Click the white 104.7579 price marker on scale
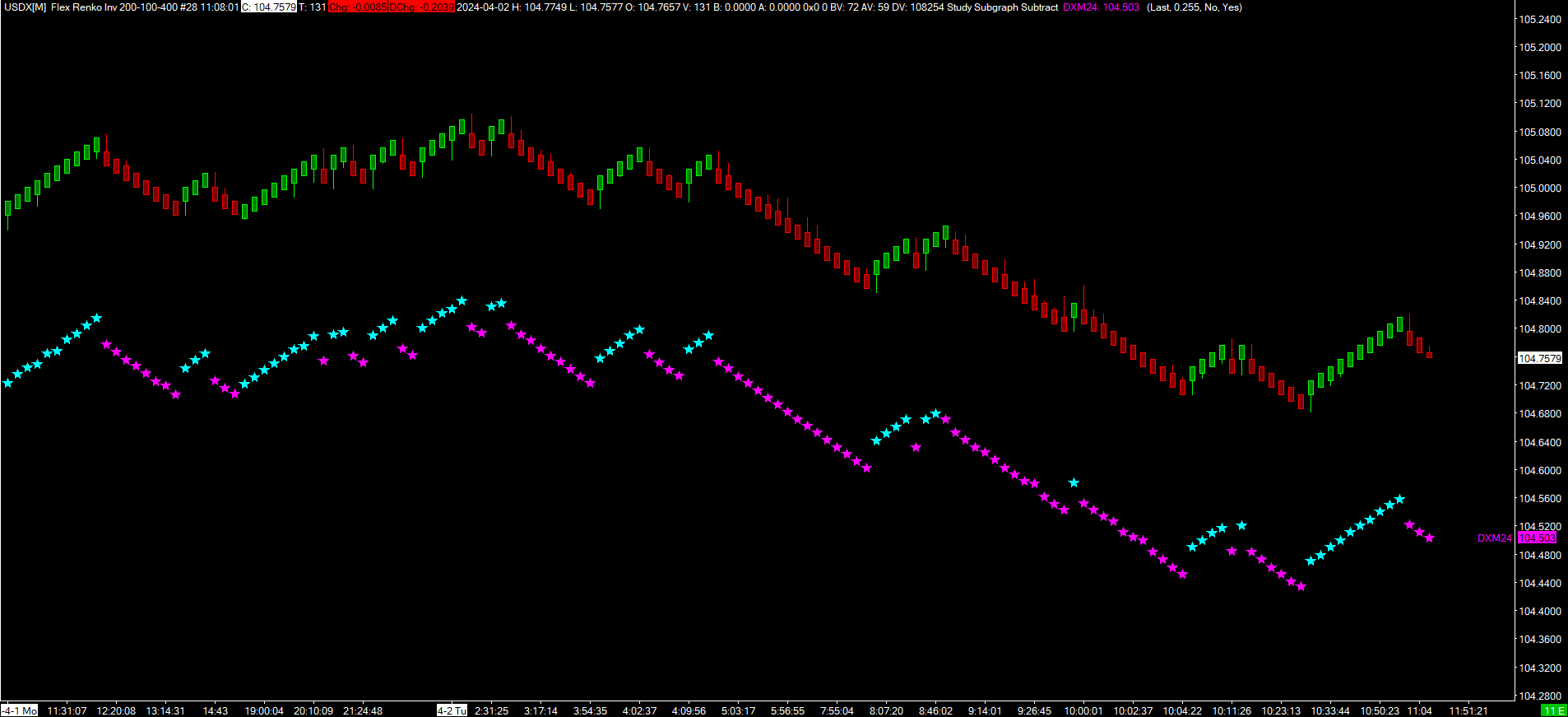1568x717 pixels. [1539, 358]
